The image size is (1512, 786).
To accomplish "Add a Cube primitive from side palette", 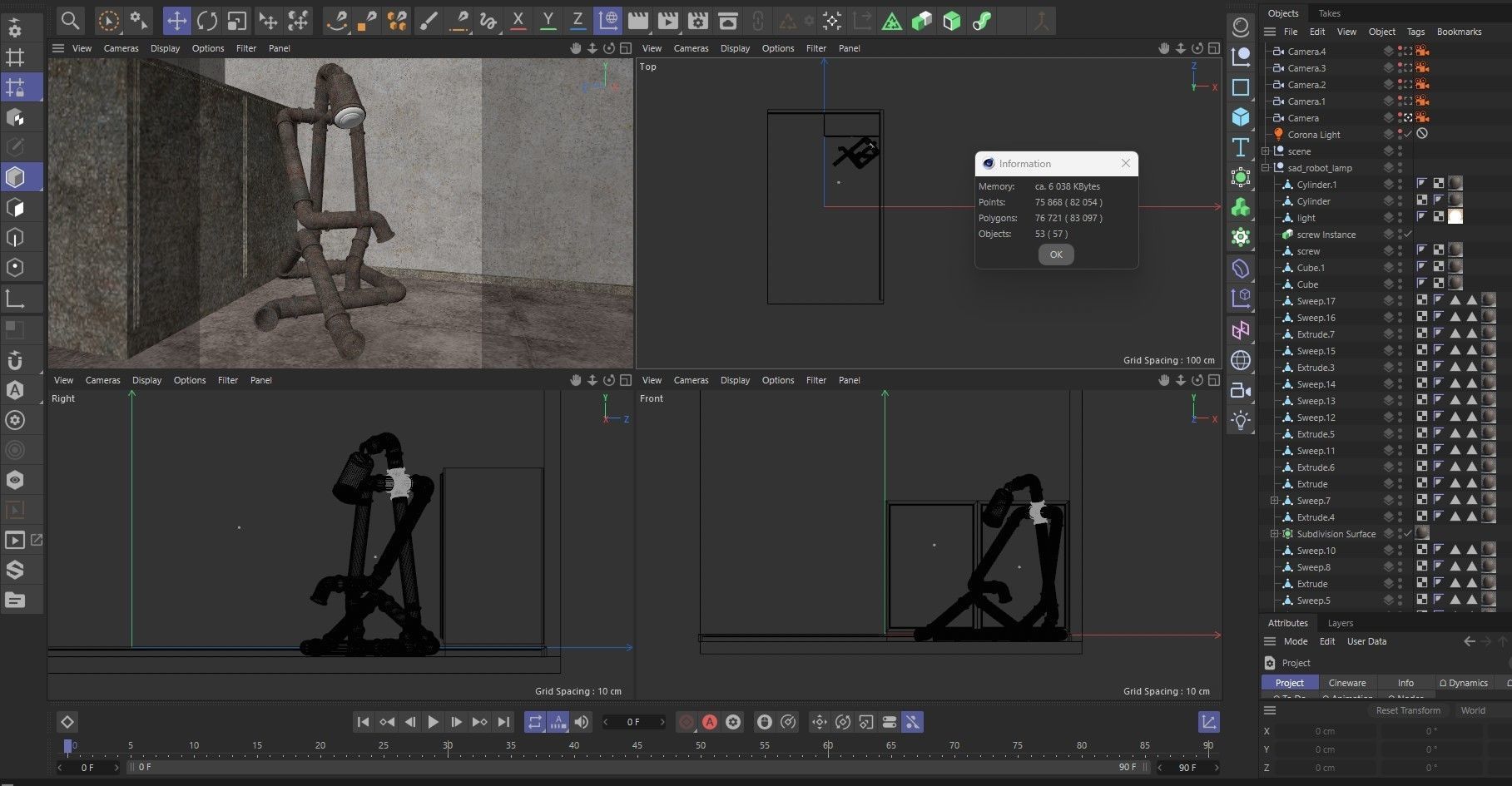I will [x=1241, y=117].
